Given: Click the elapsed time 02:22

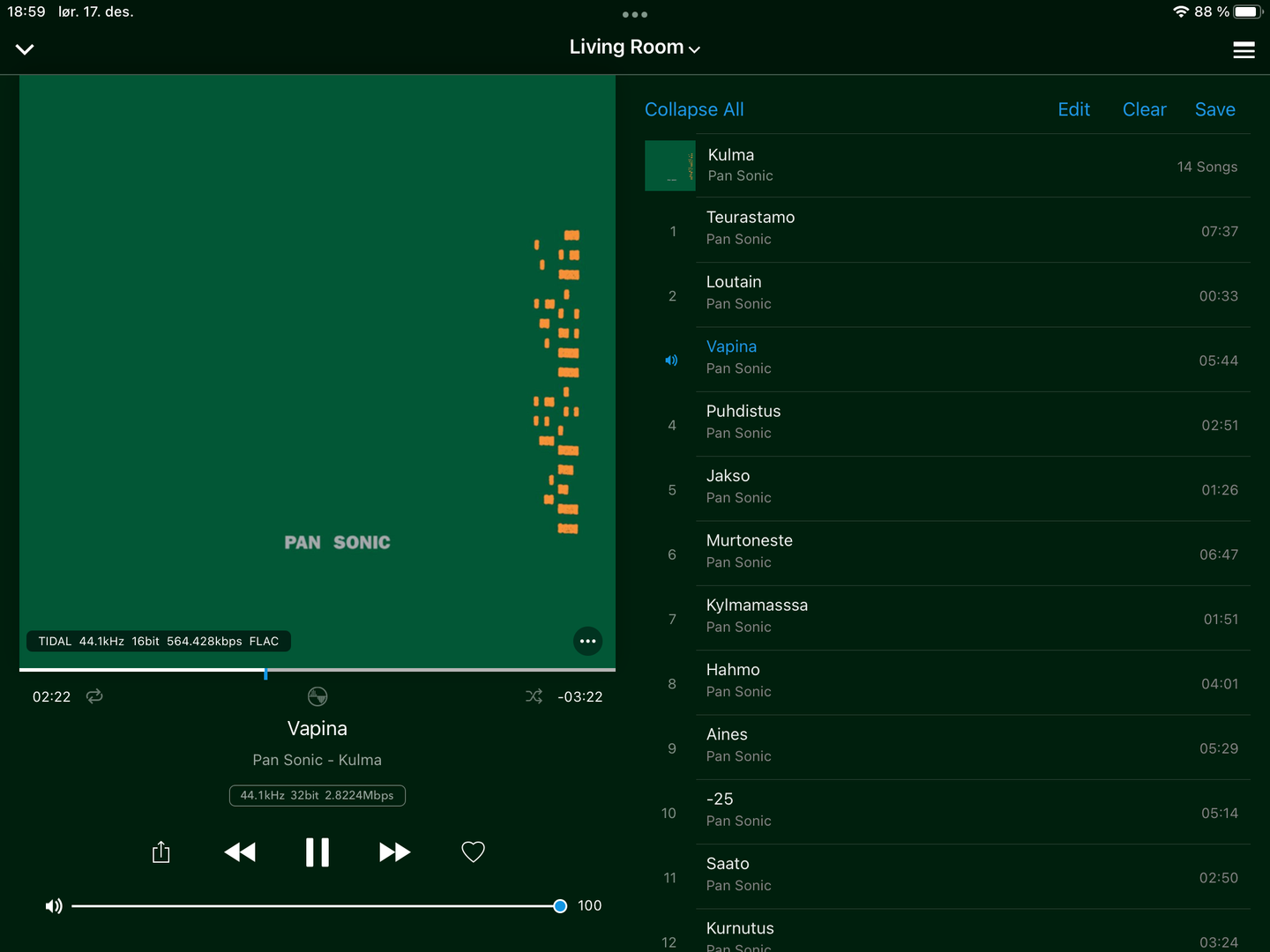Looking at the screenshot, I should (x=51, y=696).
